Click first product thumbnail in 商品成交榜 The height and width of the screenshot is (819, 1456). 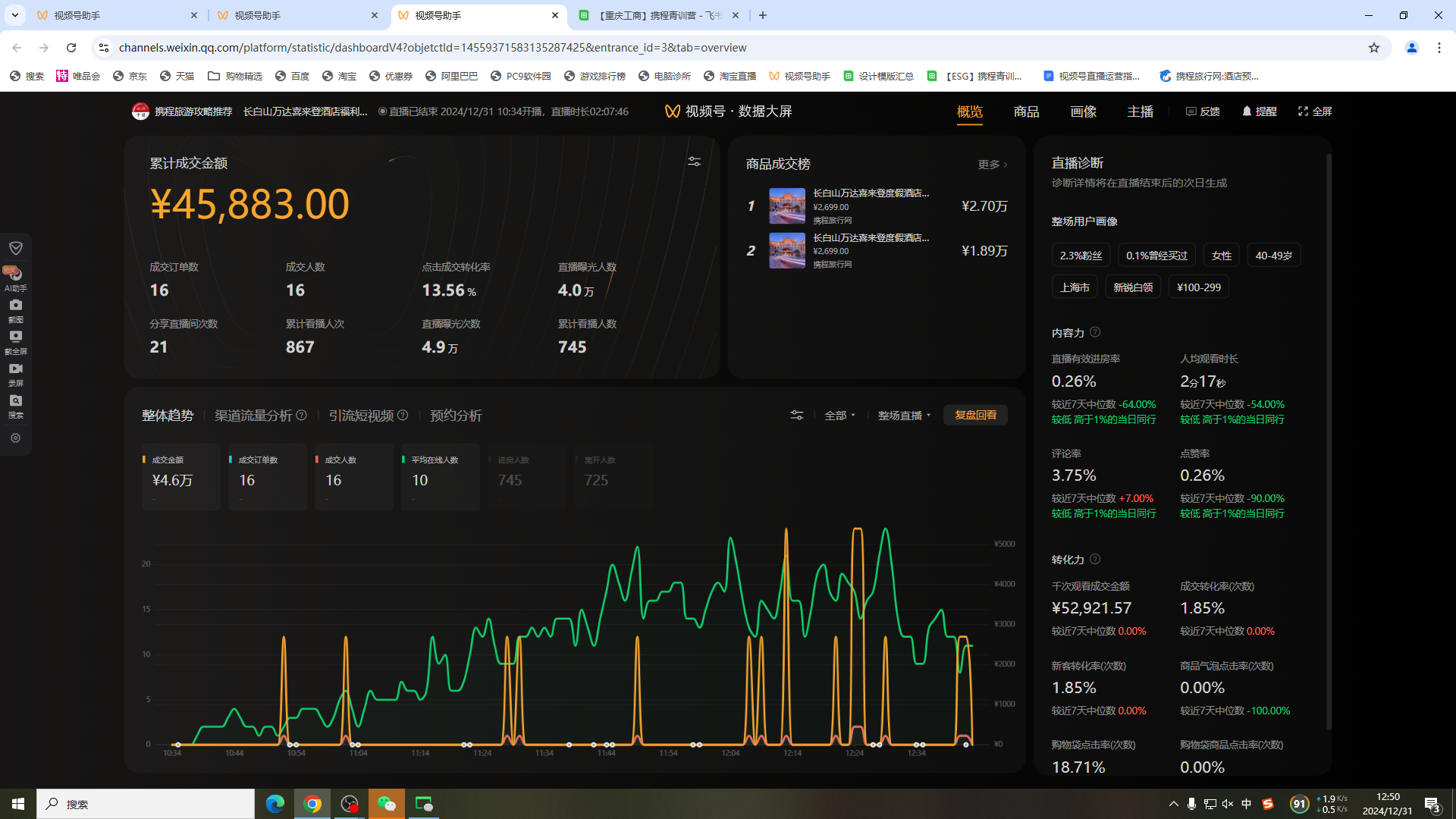tap(787, 206)
